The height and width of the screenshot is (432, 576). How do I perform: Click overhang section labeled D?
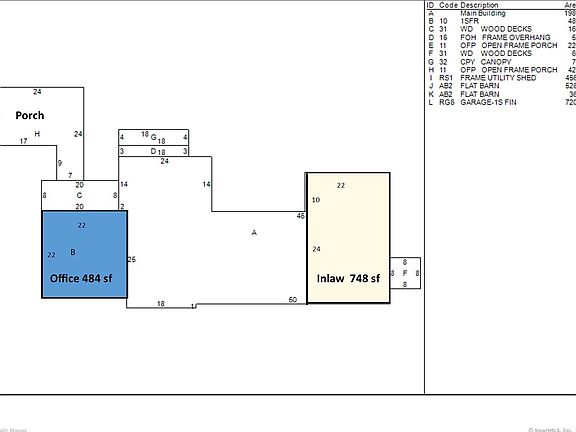[154, 151]
